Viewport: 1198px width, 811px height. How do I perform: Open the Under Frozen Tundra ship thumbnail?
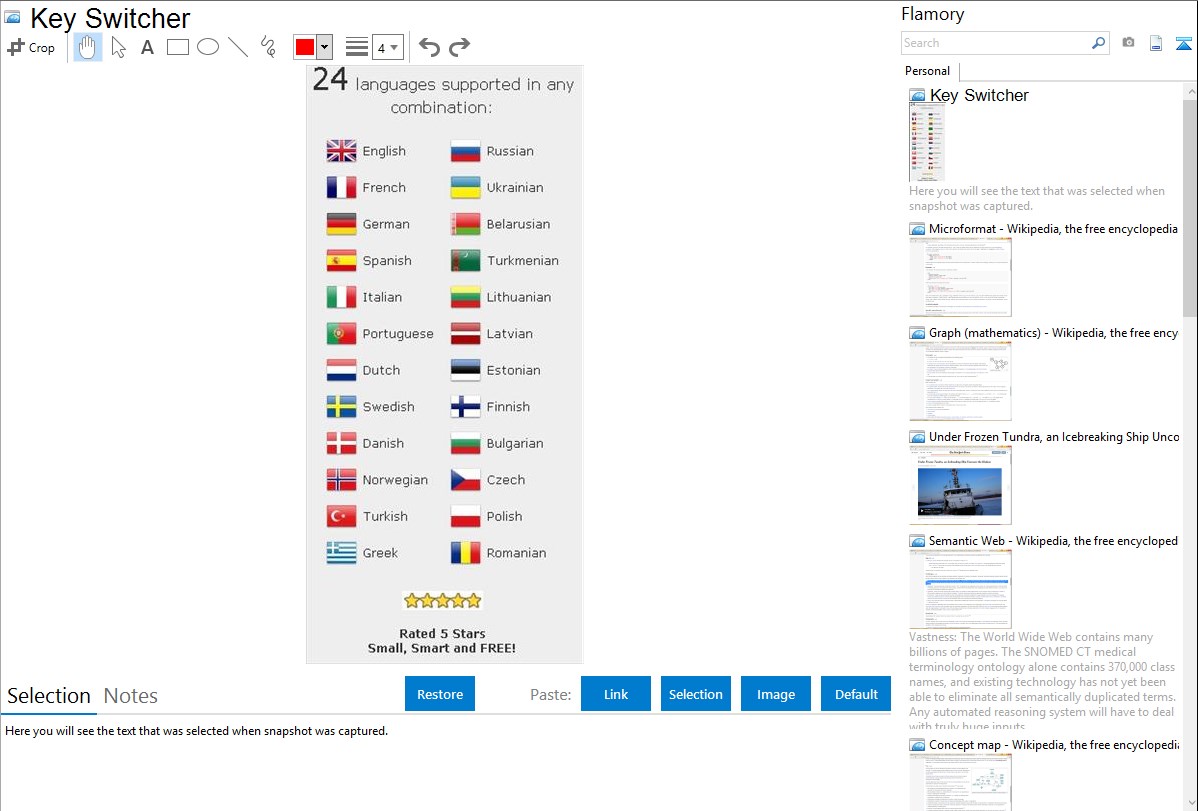tap(960, 485)
